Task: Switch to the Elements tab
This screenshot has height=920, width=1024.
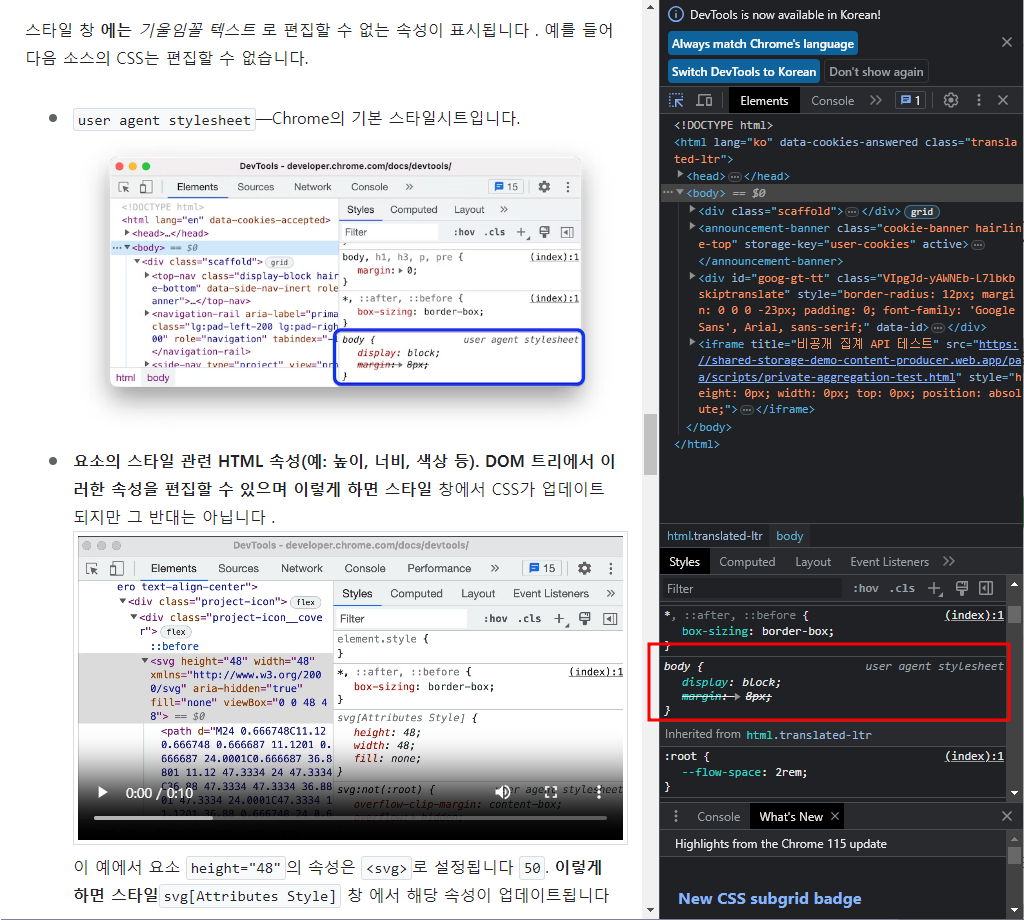Action: [x=764, y=101]
